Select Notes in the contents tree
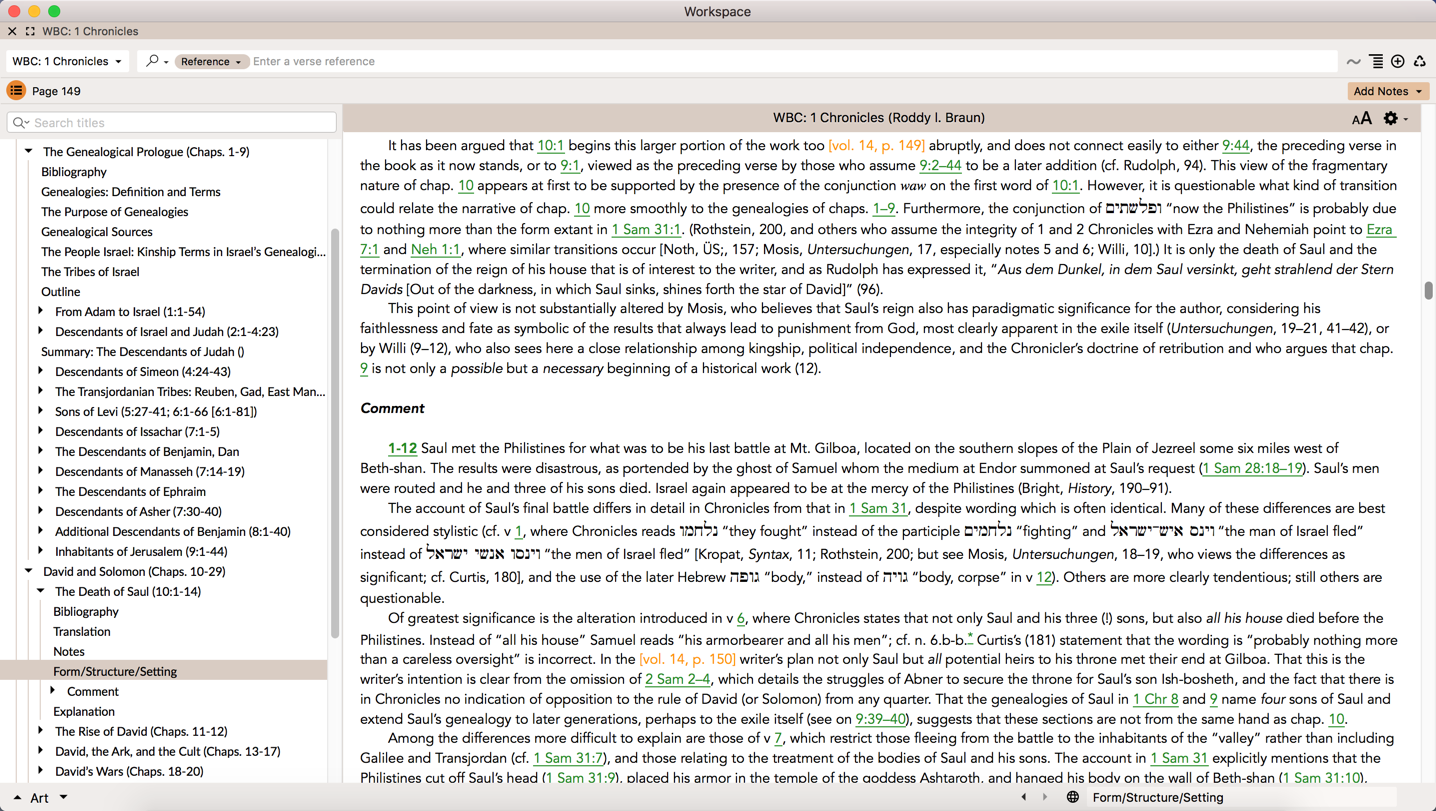The width and height of the screenshot is (1436, 811). pos(69,651)
